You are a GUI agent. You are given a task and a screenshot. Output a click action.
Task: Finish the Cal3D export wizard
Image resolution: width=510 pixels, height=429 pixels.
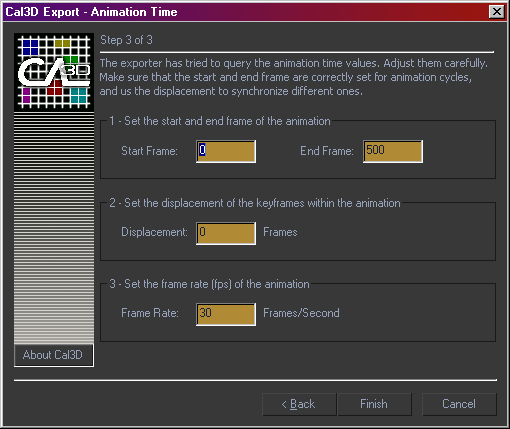(x=374, y=404)
